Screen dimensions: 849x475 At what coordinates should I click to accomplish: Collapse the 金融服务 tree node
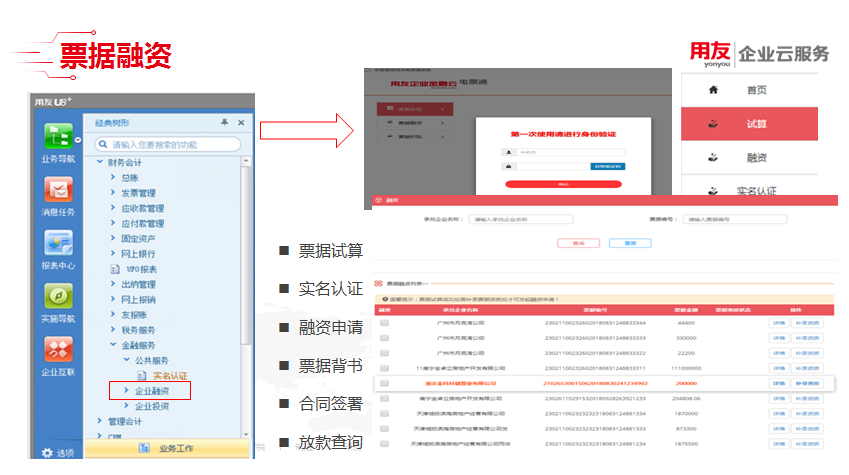click(x=113, y=344)
